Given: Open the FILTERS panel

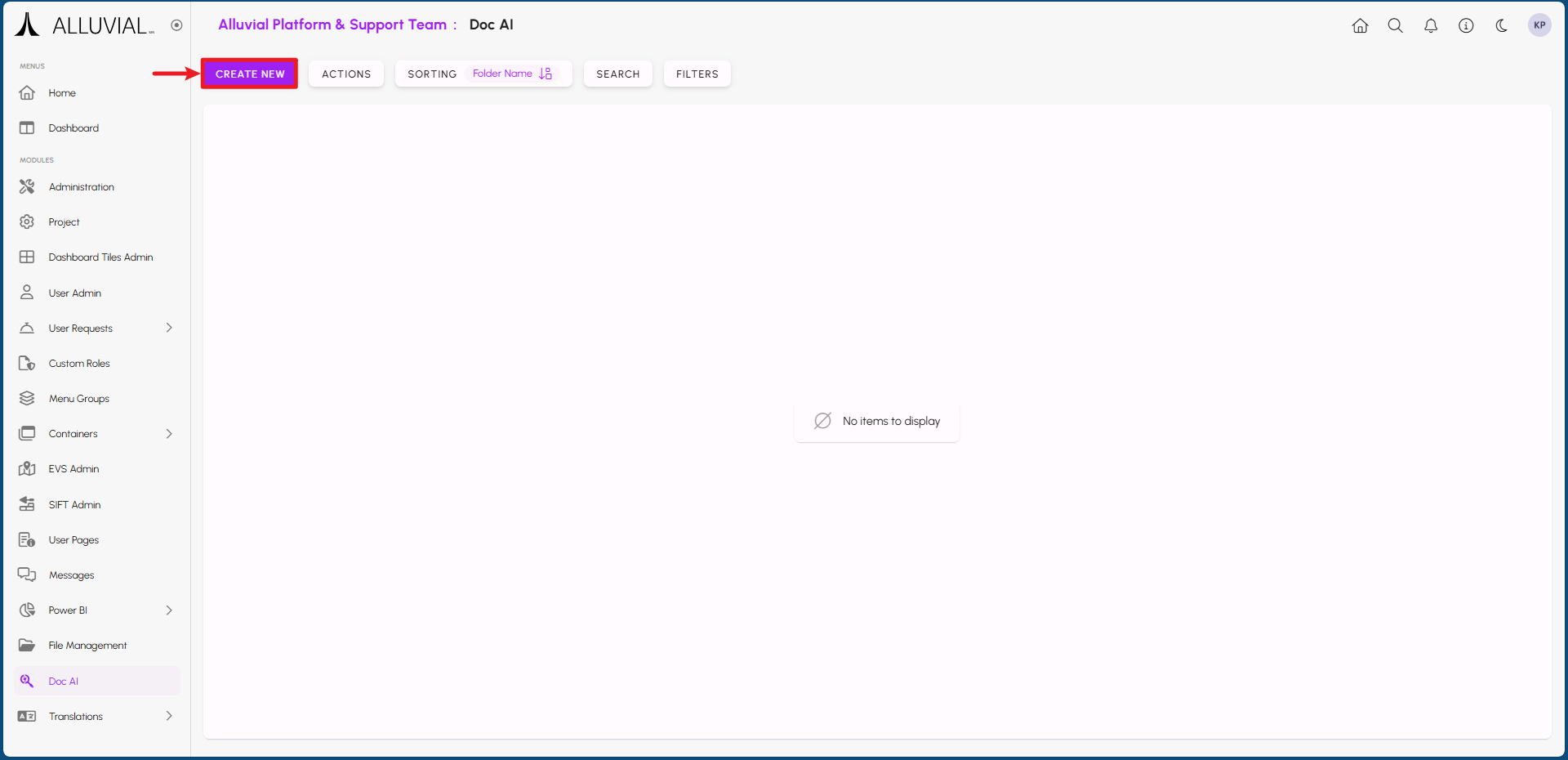Looking at the screenshot, I should (697, 74).
